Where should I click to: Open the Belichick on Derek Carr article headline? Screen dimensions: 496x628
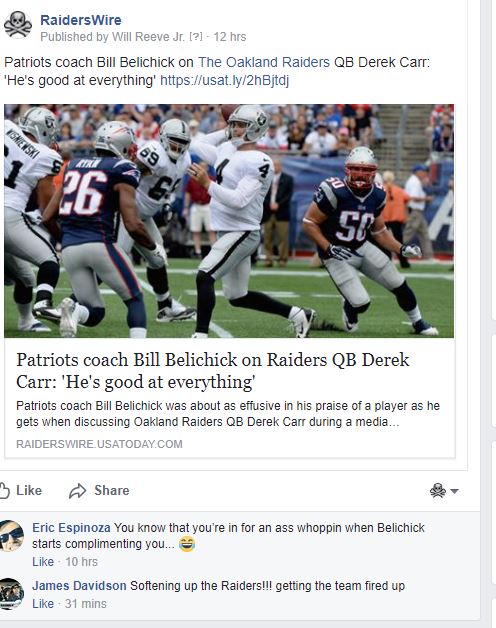pos(213,371)
